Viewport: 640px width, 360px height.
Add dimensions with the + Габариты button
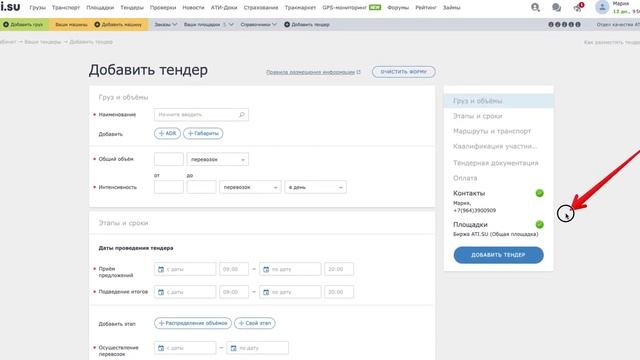(x=203, y=133)
